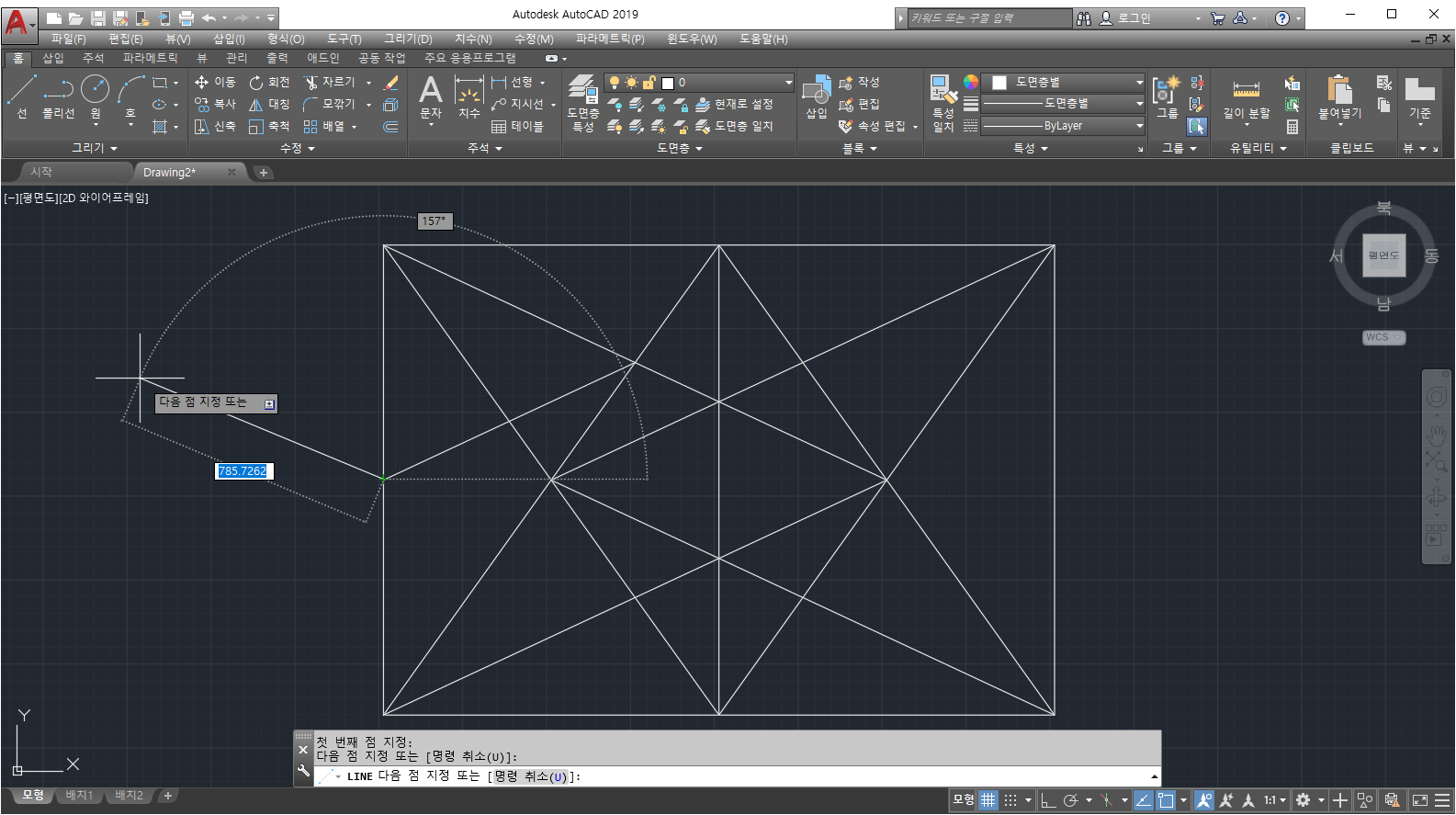Open annotation scale 1:1 dropdown
This screenshot has height=815, width=1456.
(x=1275, y=800)
